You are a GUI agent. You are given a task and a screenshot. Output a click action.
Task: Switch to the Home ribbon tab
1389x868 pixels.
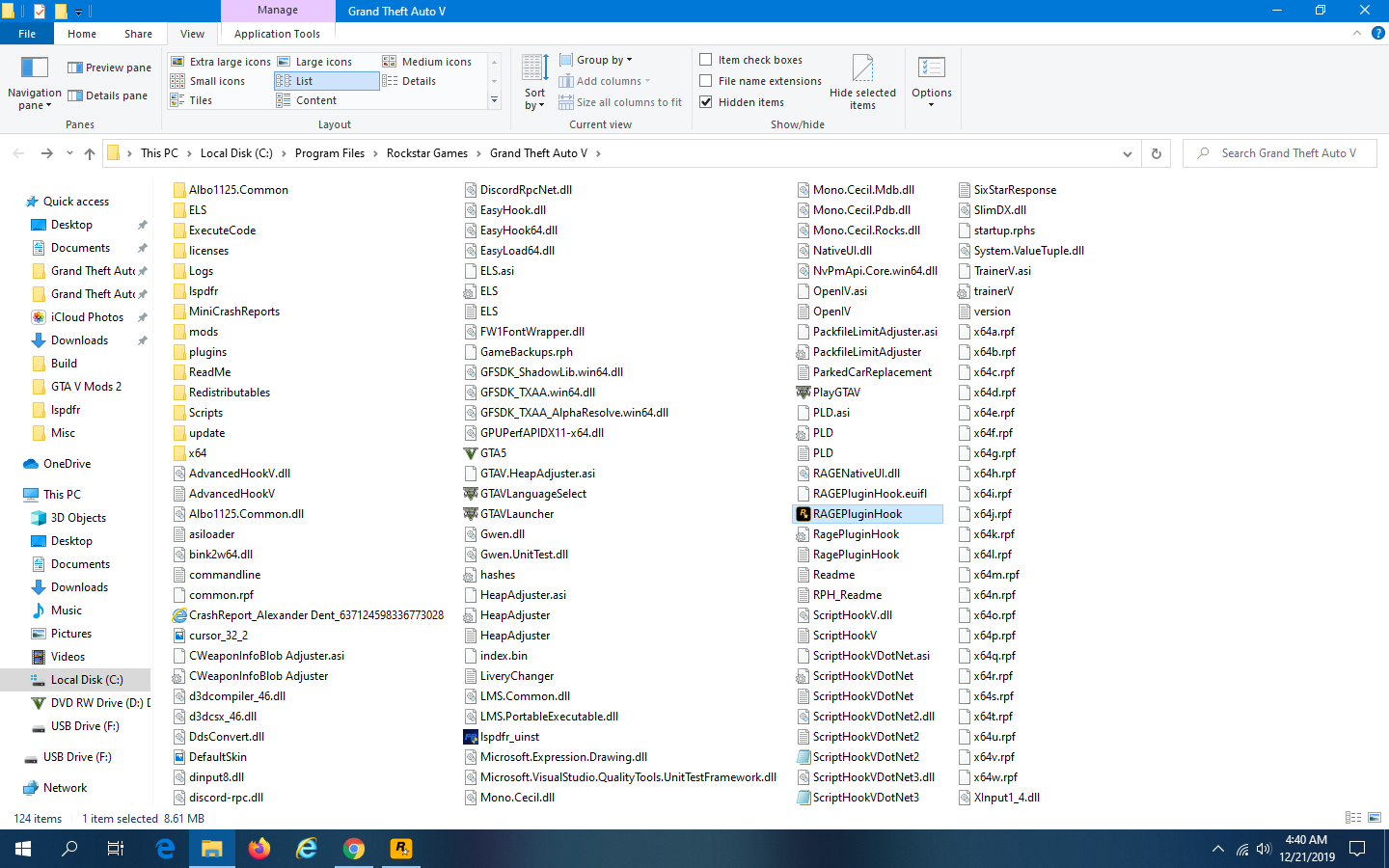[82, 34]
